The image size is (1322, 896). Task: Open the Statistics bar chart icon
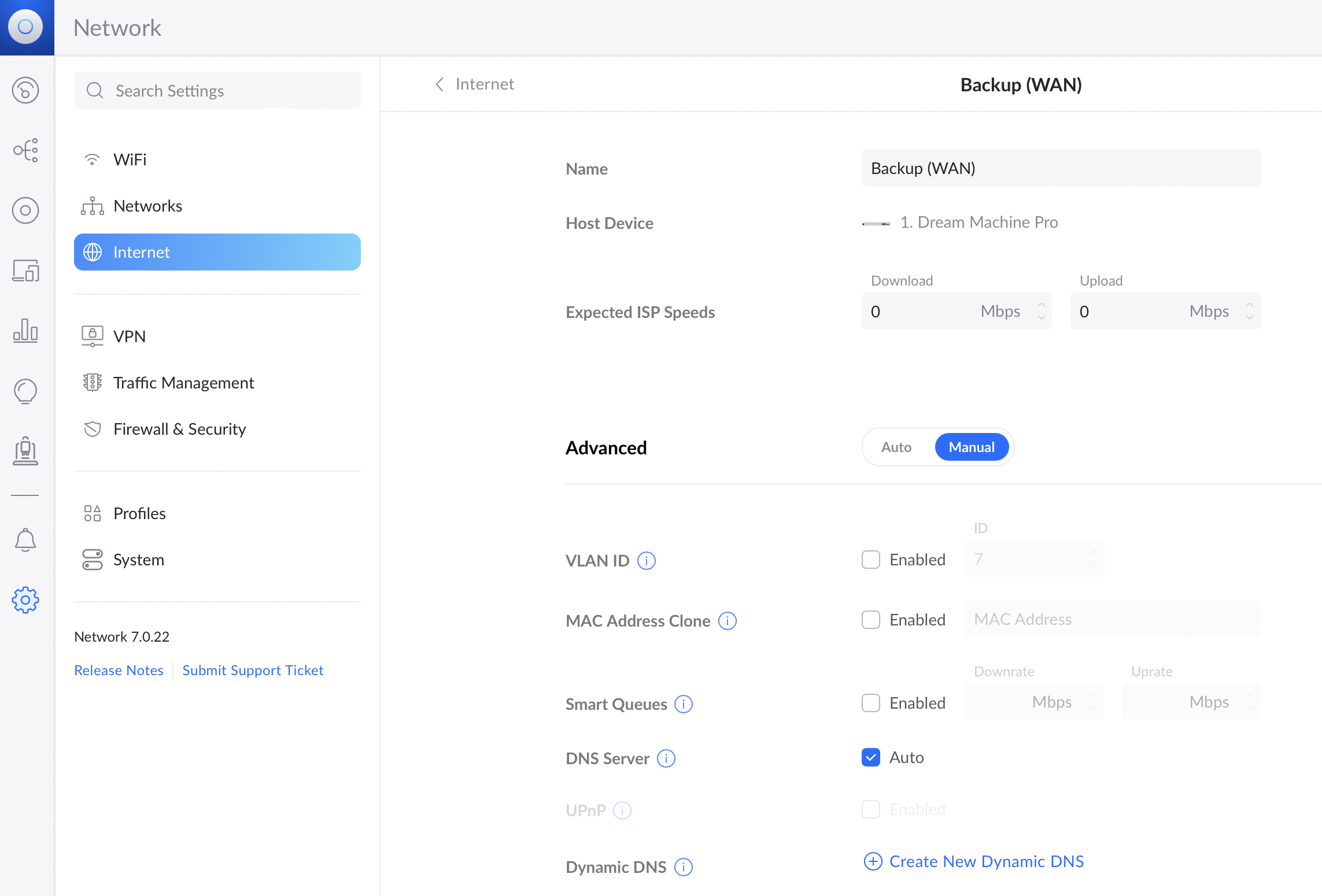(25, 331)
